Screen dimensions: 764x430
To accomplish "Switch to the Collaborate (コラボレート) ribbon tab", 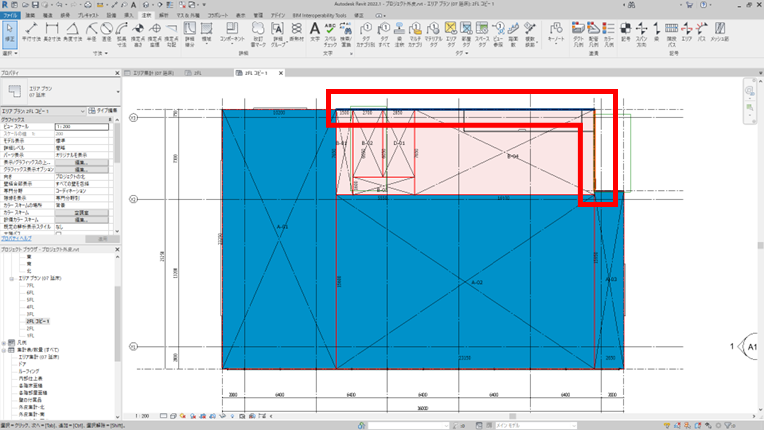I will [218, 16].
